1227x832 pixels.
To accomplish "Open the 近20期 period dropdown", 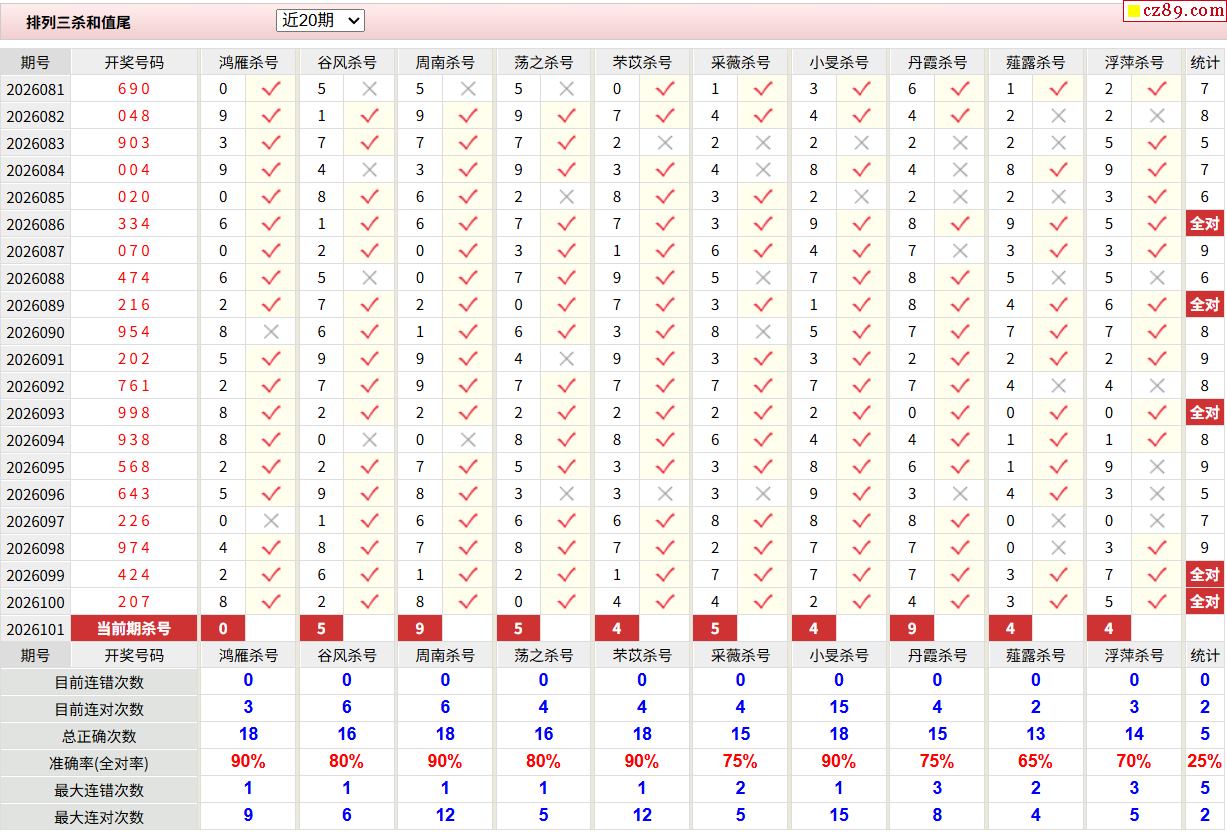I will pos(320,20).
